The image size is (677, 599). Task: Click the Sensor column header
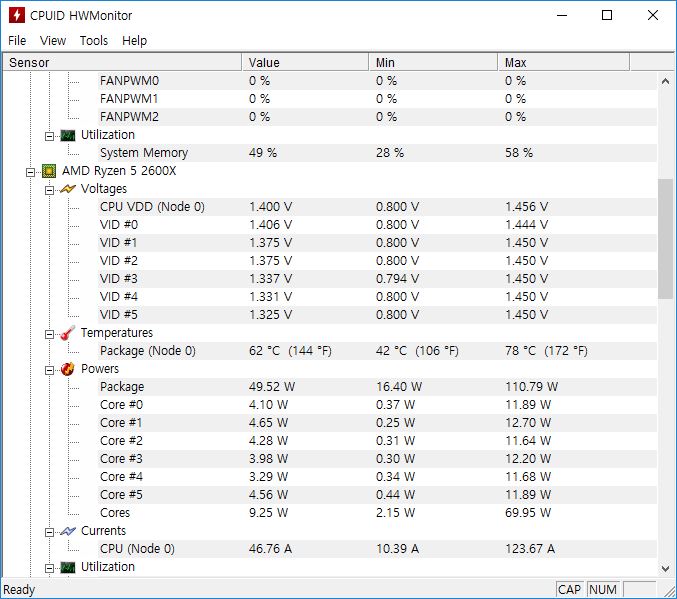click(122, 63)
